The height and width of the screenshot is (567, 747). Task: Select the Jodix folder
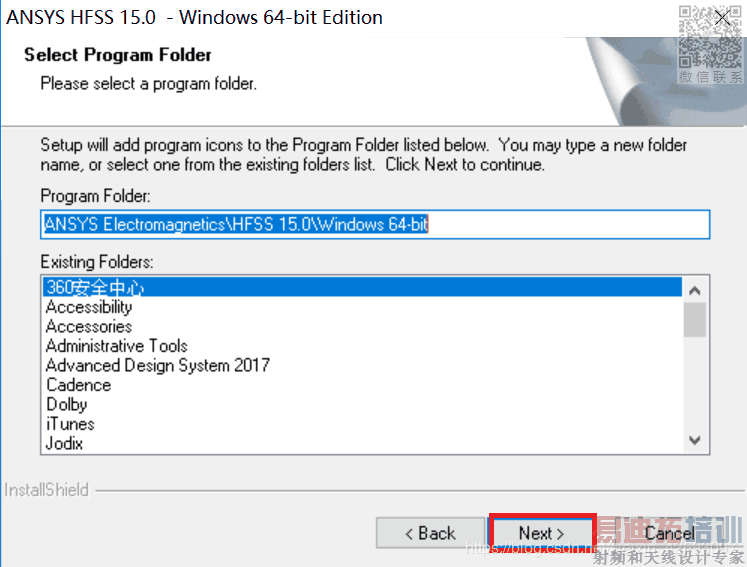pyautogui.click(x=65, y=443)
